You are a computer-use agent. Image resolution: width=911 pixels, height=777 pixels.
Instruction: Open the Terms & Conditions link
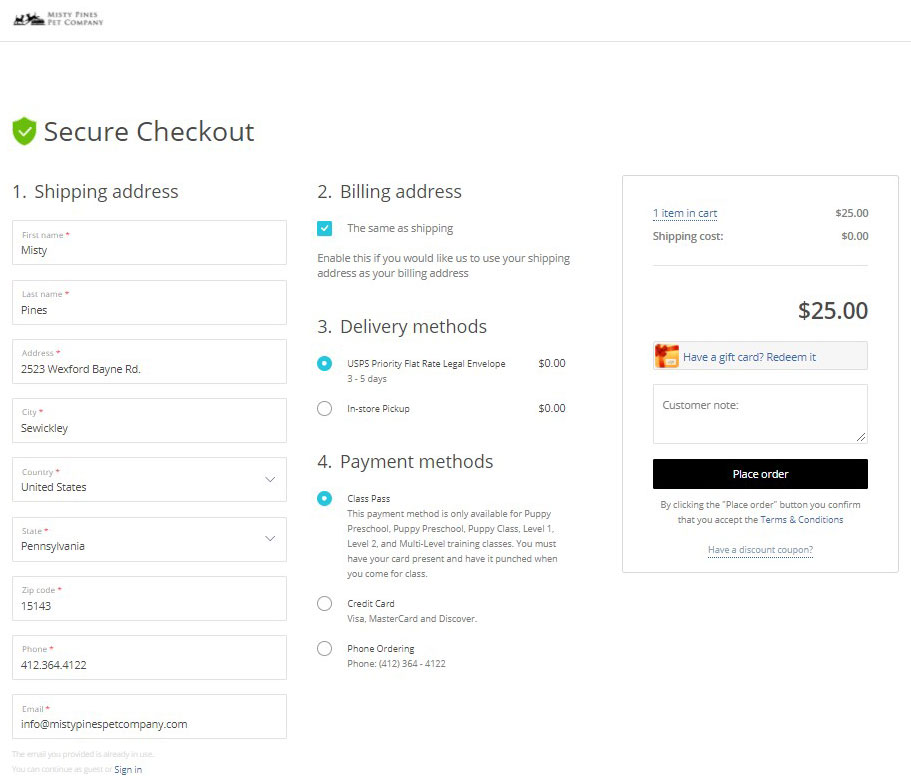click(x=801, y=520)
